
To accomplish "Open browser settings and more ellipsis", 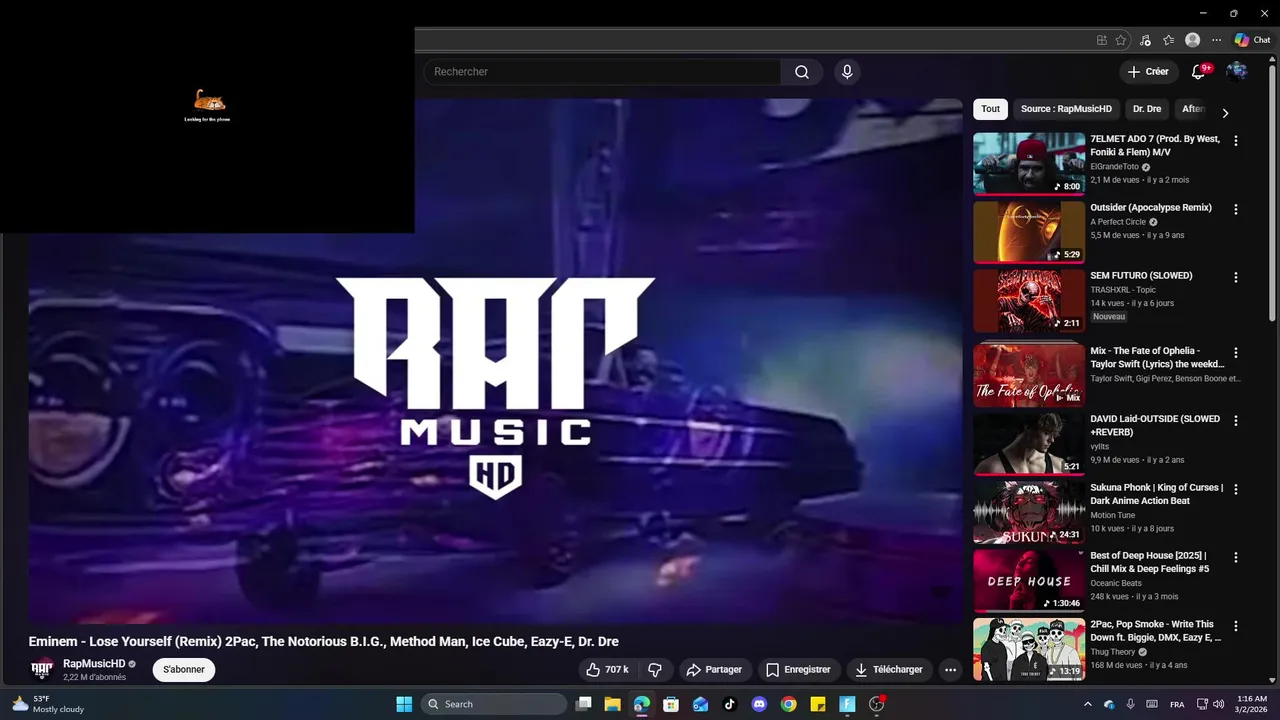I will [1216, 40].
